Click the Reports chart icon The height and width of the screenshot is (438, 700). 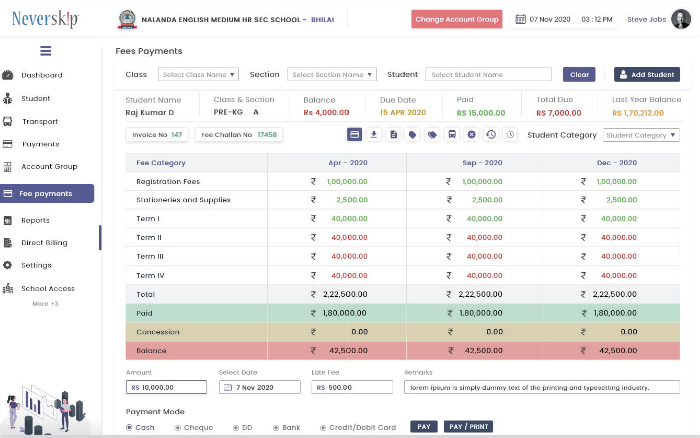point(8,221)
